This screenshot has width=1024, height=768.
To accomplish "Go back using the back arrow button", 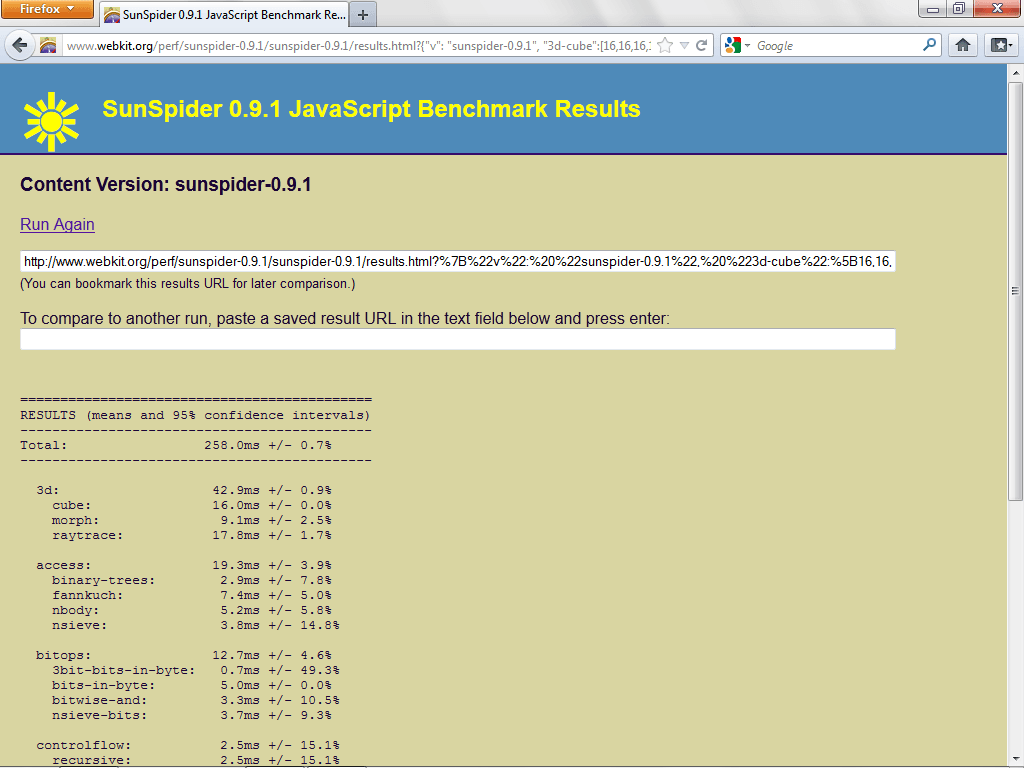I will click(x=20, y=45).
